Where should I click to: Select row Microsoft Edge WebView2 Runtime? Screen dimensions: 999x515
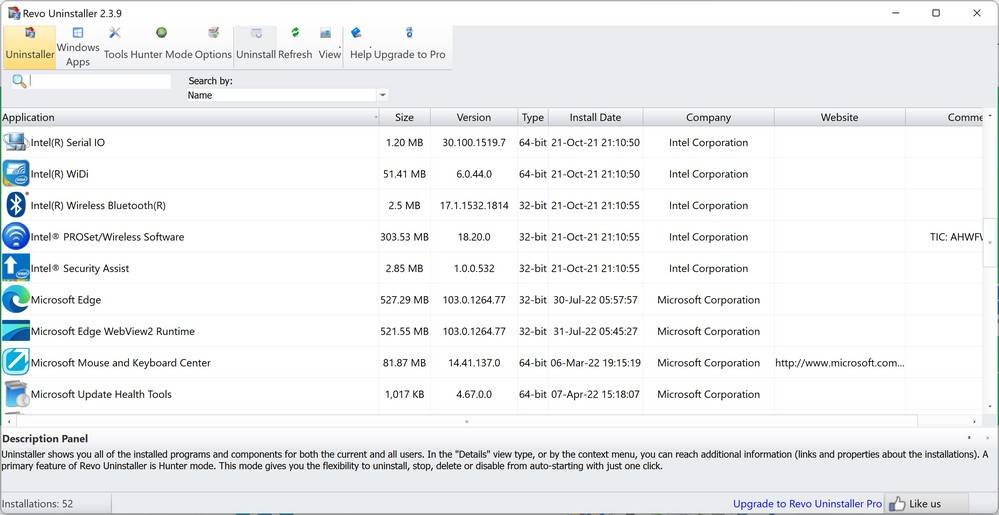pyautogui.click(x=492, y=331)
